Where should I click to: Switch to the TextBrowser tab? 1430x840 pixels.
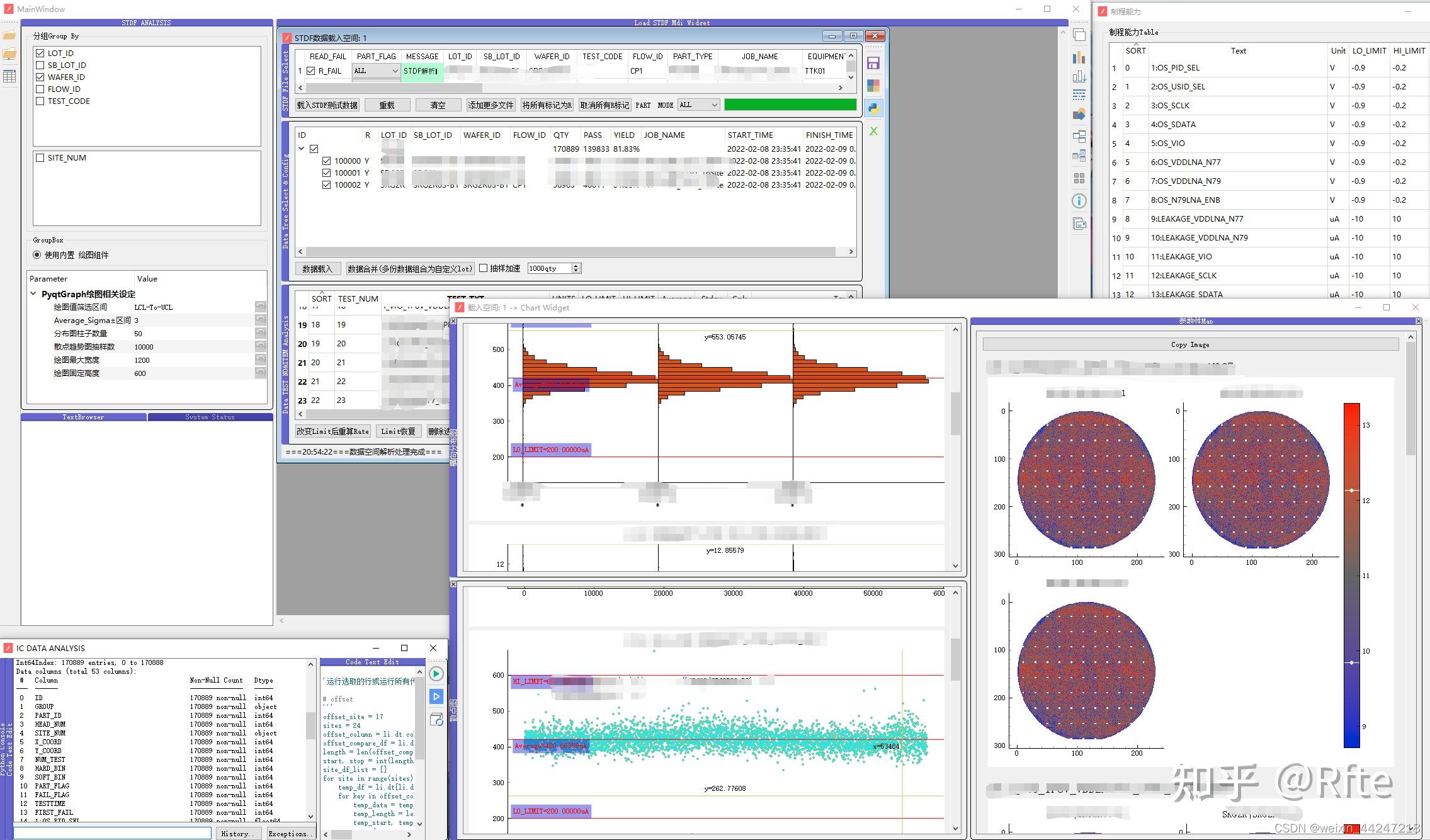pos(83,417)
